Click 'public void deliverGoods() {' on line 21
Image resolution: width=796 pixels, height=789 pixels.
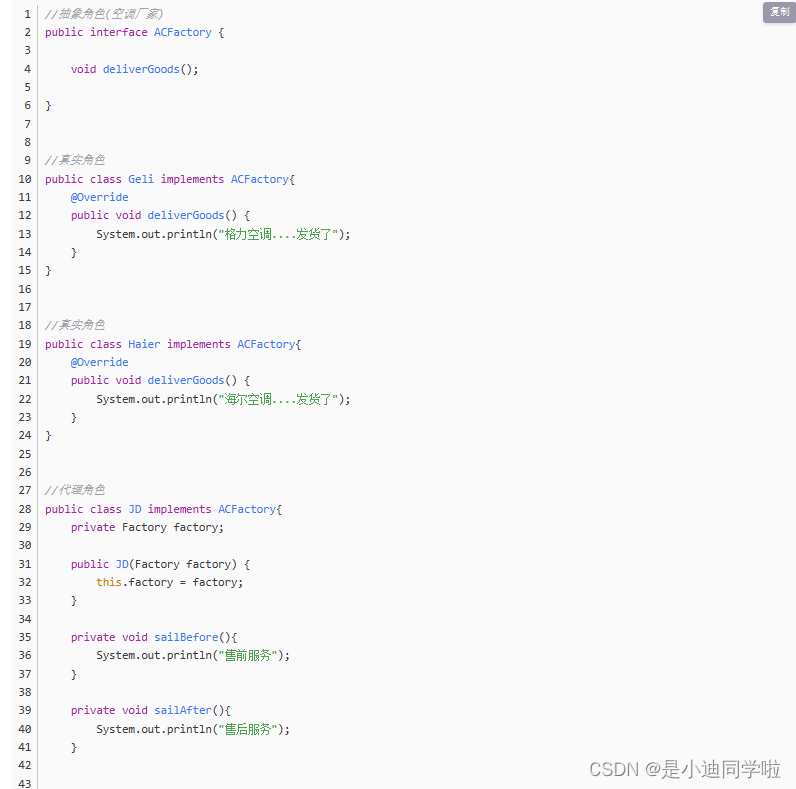click(x=160, y=380)
